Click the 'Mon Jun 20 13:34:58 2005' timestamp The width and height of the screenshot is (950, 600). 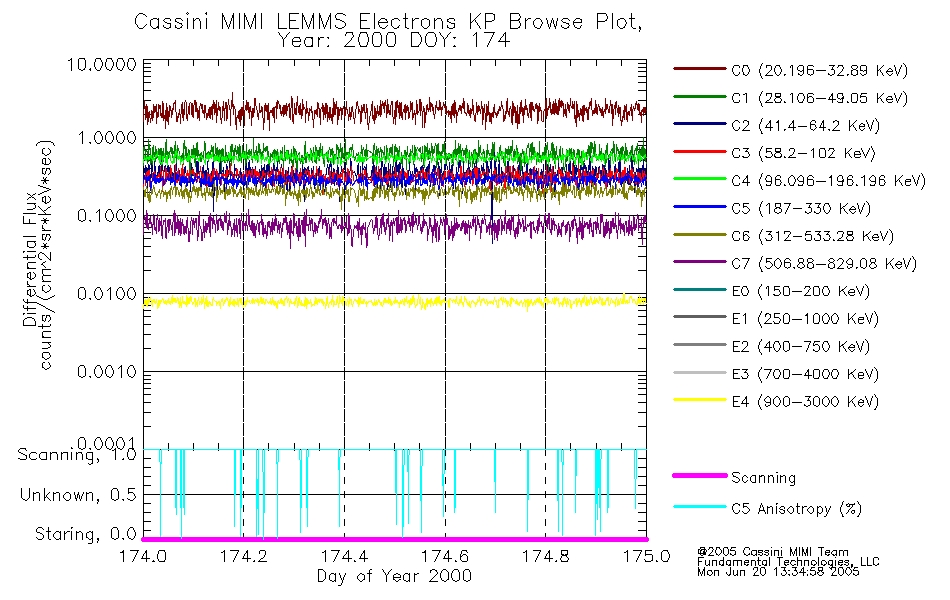click(778, 572)
